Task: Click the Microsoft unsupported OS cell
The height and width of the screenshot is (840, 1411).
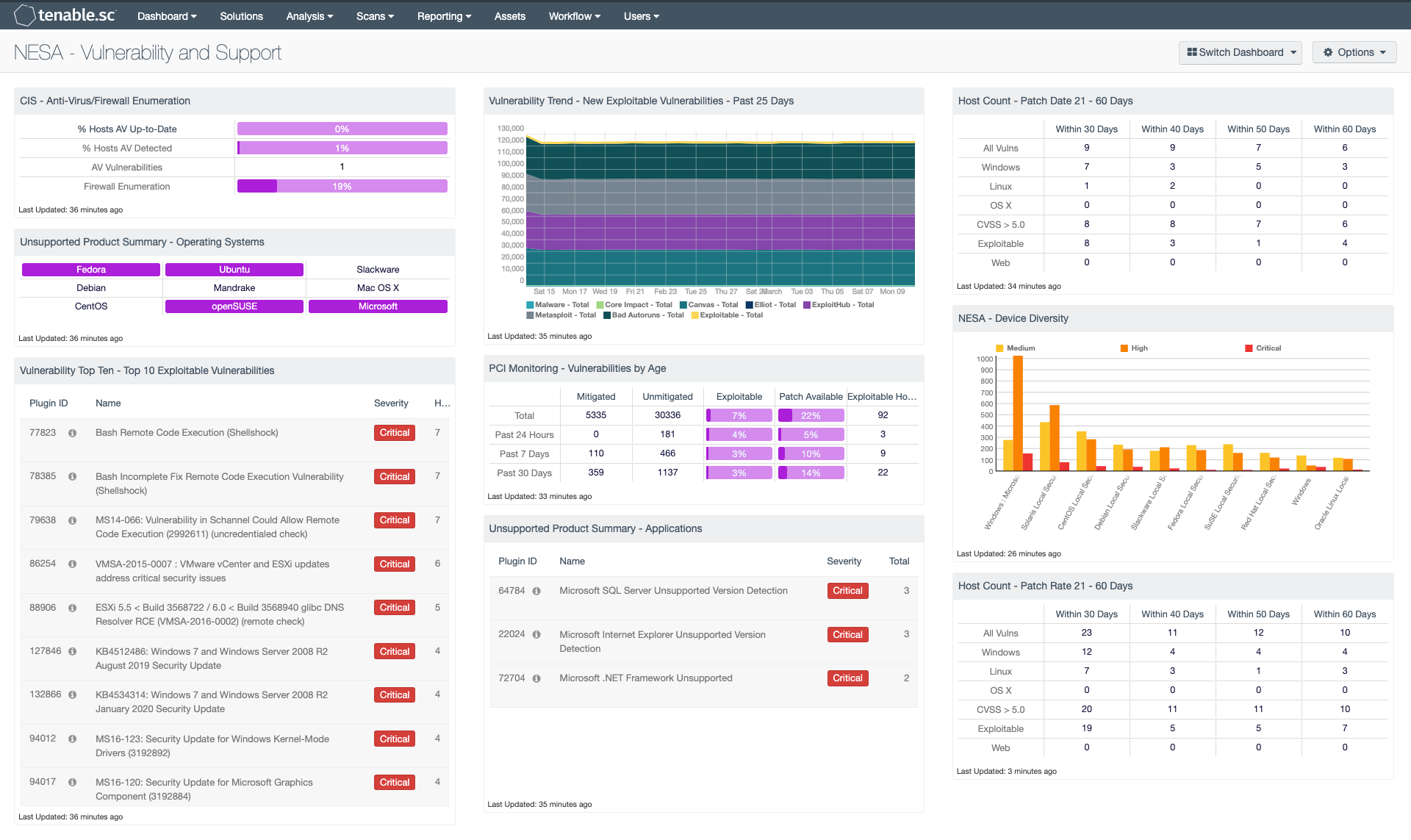Action: click(378, 306)
